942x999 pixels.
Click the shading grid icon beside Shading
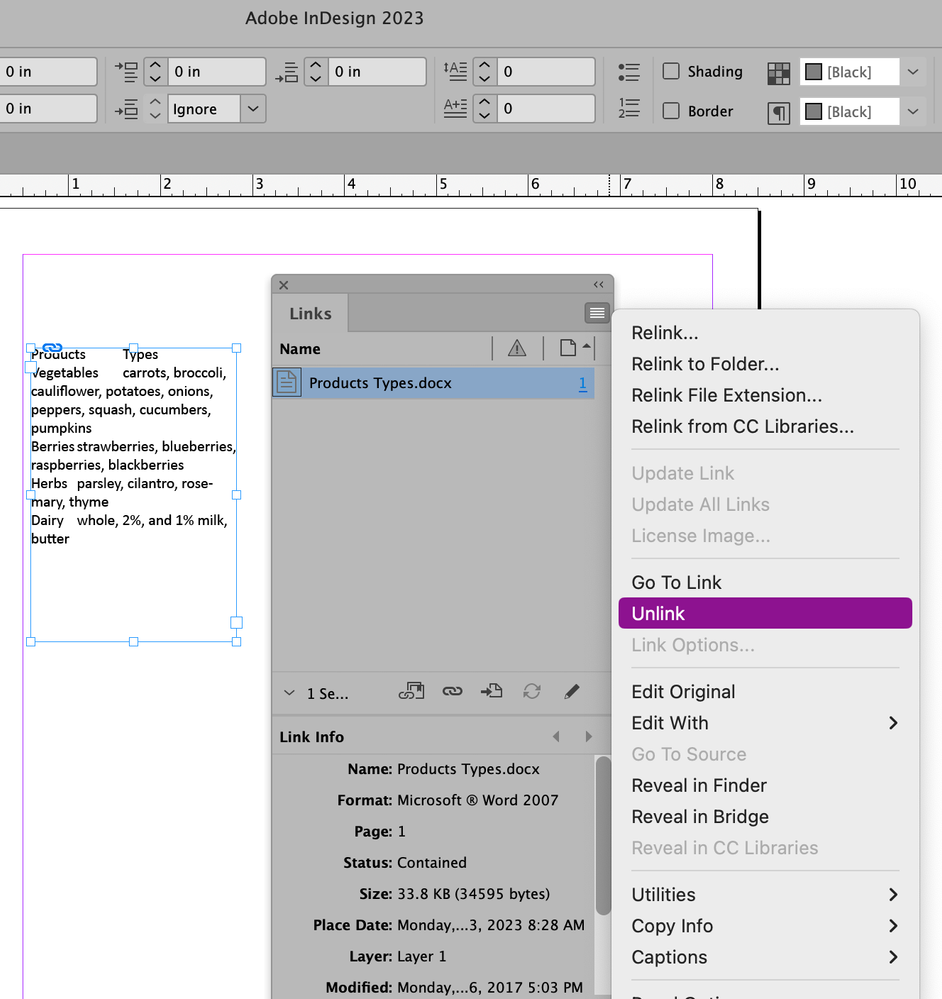coord(778,73)
